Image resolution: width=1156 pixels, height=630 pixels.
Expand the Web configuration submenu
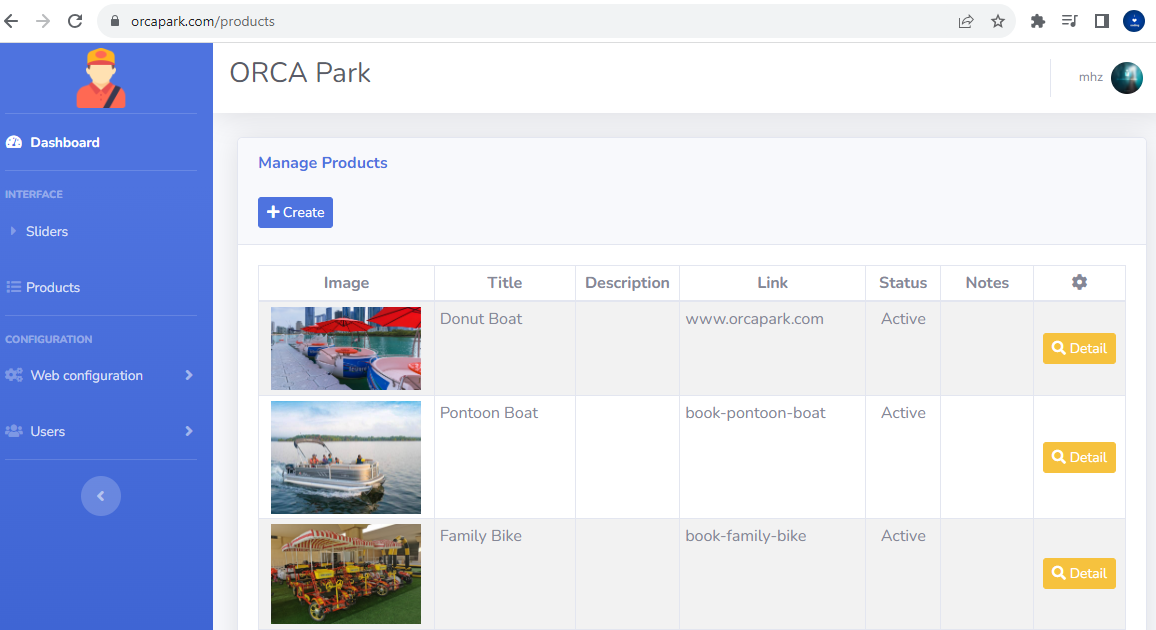tap(188, 376)
